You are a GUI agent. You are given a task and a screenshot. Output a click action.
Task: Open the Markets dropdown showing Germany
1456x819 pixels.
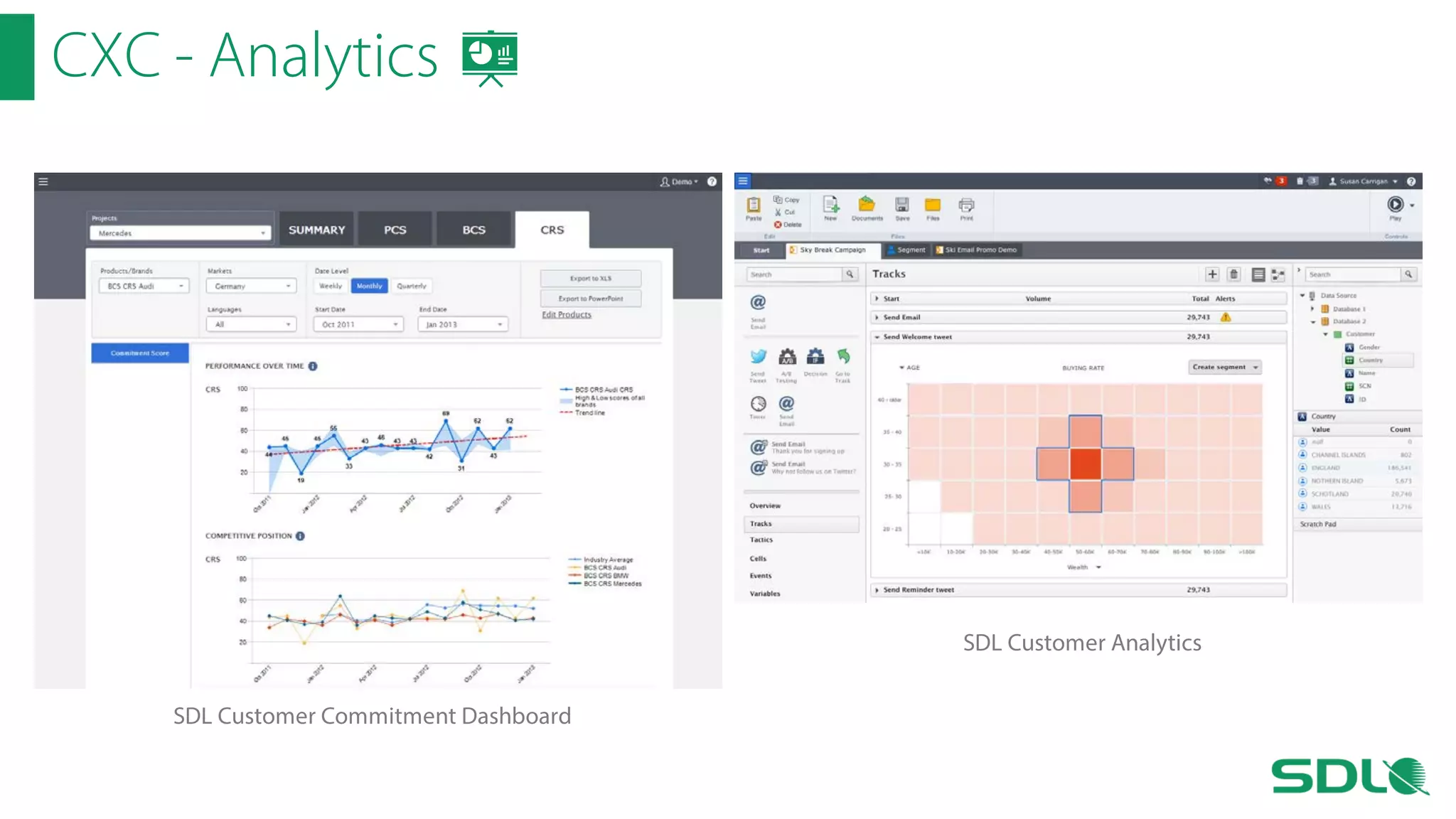click(x=251, y=286)
